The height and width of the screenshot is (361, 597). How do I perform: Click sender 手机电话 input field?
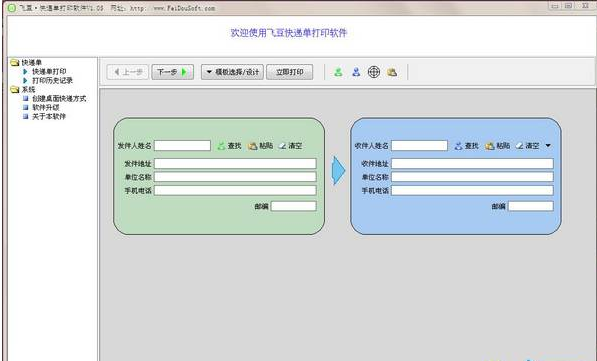point(235,190)
